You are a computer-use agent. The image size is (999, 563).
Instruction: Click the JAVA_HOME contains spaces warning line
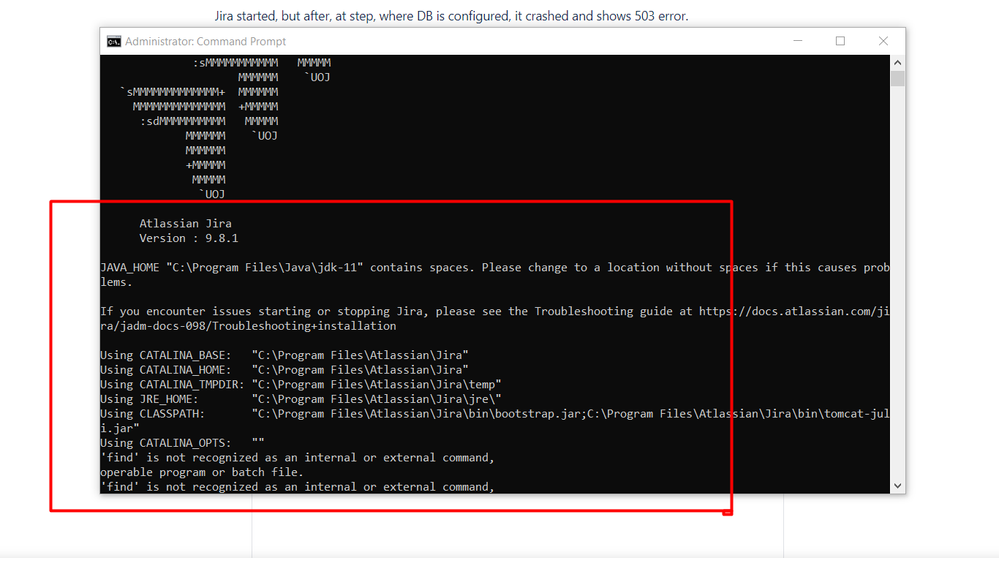coord(494,267)
